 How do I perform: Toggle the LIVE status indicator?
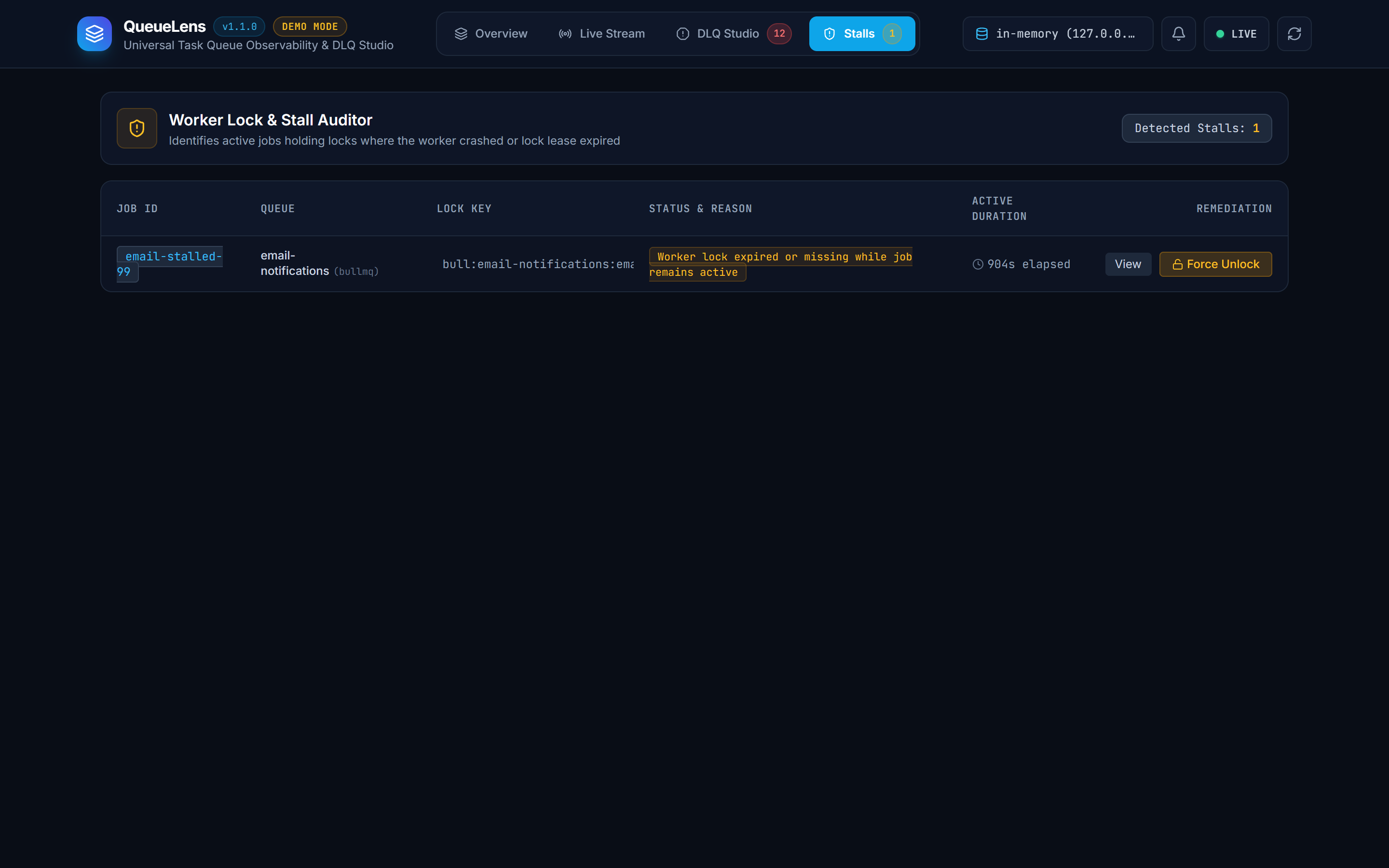tap(1236, 34)
